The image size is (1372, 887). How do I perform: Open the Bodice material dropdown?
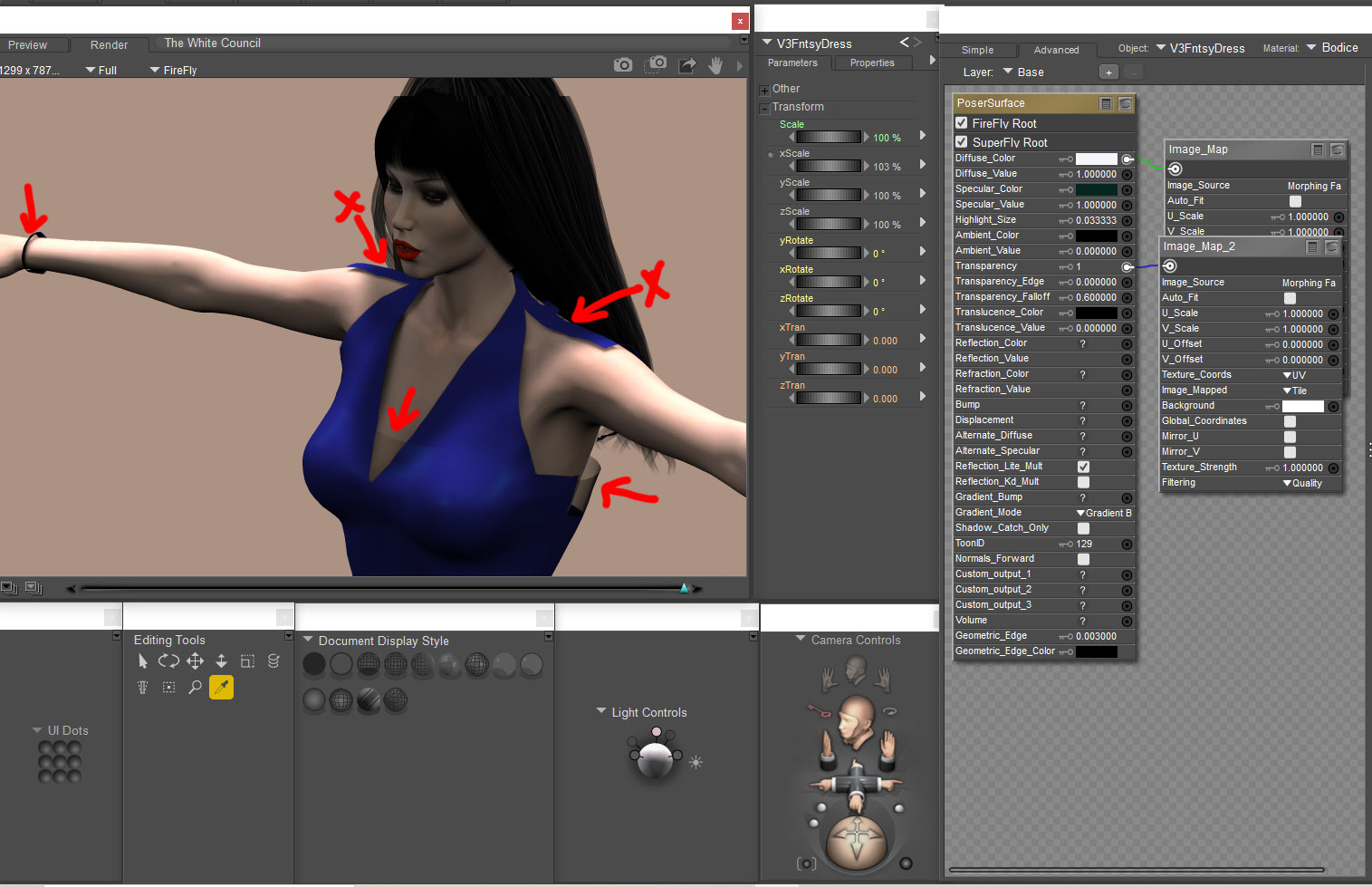coord(1332,48)
